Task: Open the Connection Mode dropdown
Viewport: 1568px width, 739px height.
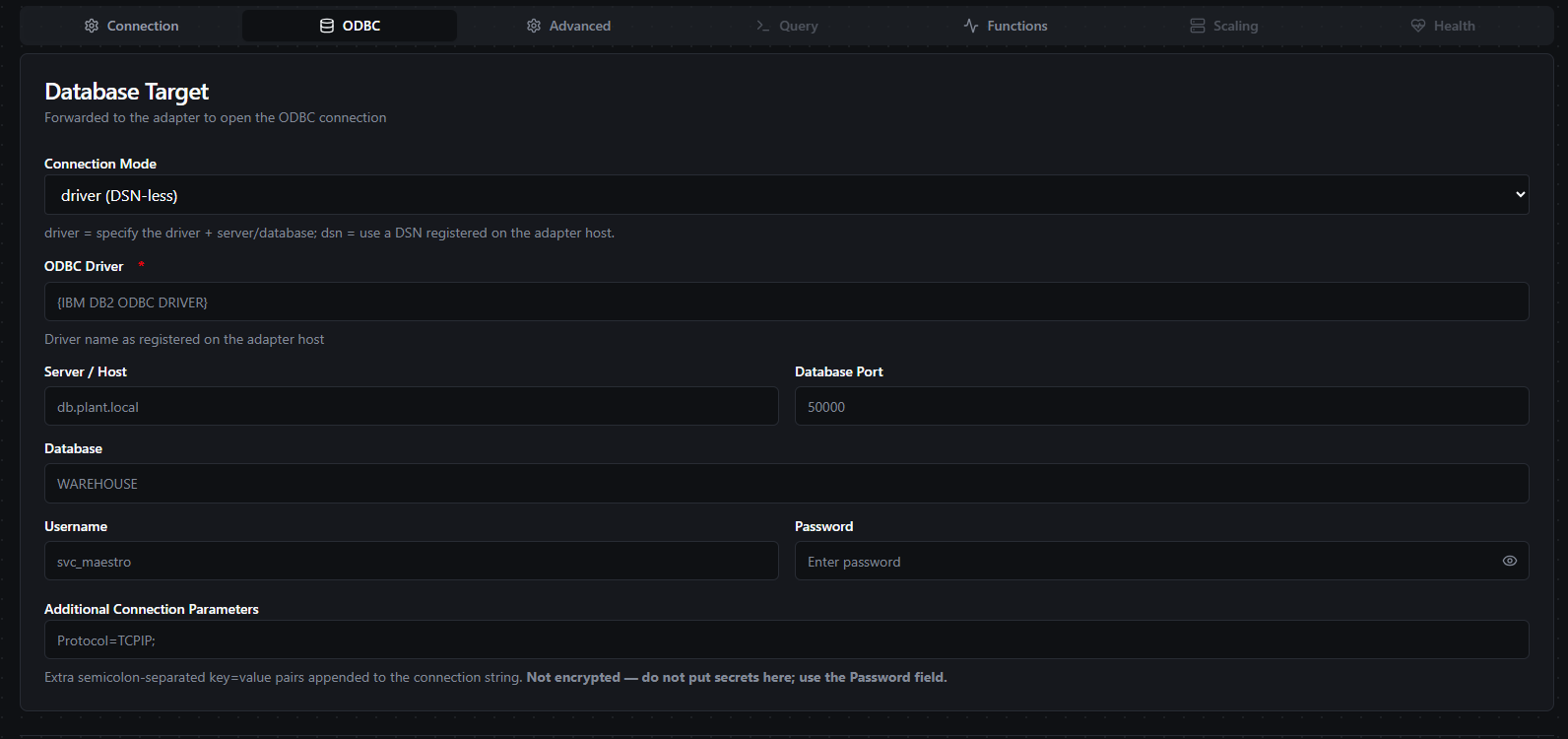Action: 786,195
